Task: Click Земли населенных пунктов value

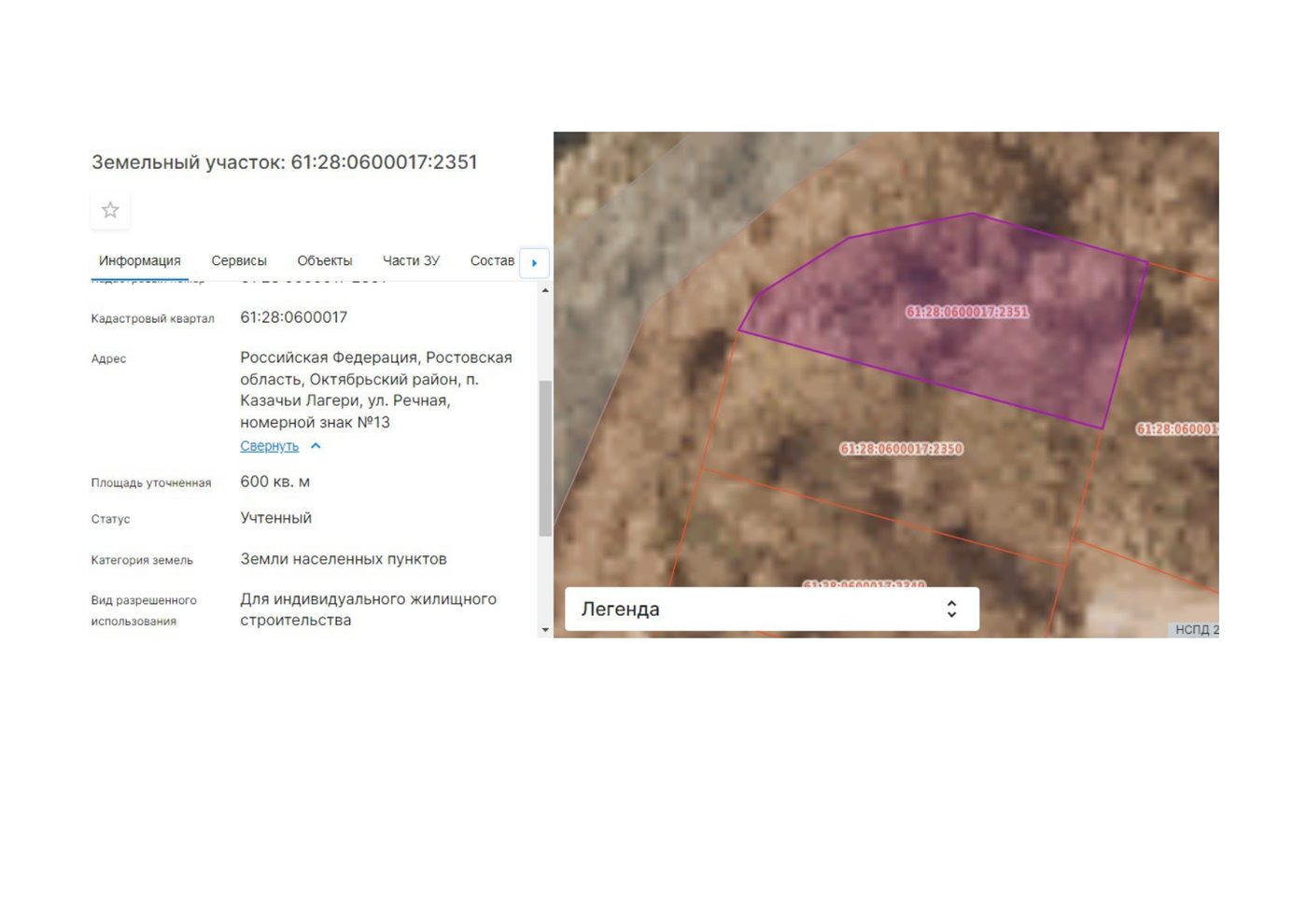Action: 344,559
